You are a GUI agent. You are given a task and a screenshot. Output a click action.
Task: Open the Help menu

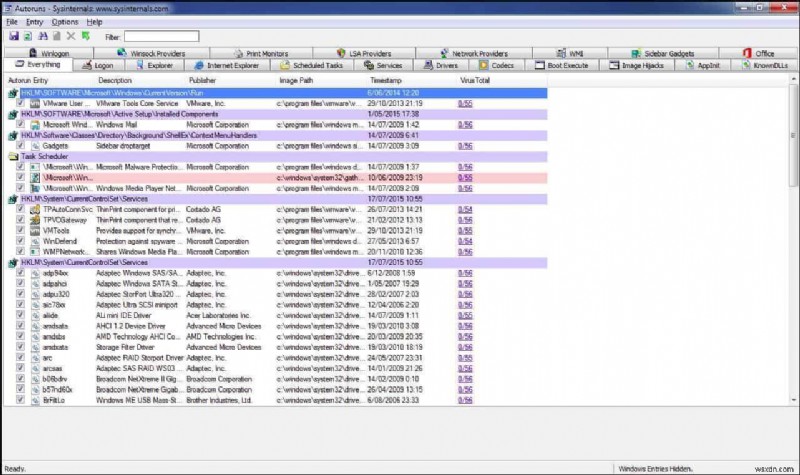click(x=94, y=22)
